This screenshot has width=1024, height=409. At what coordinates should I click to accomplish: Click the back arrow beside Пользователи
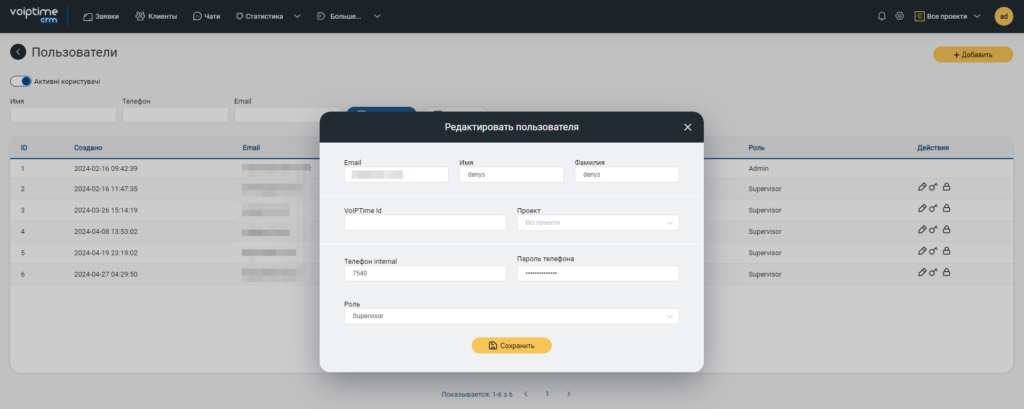[x=18, y=52]
